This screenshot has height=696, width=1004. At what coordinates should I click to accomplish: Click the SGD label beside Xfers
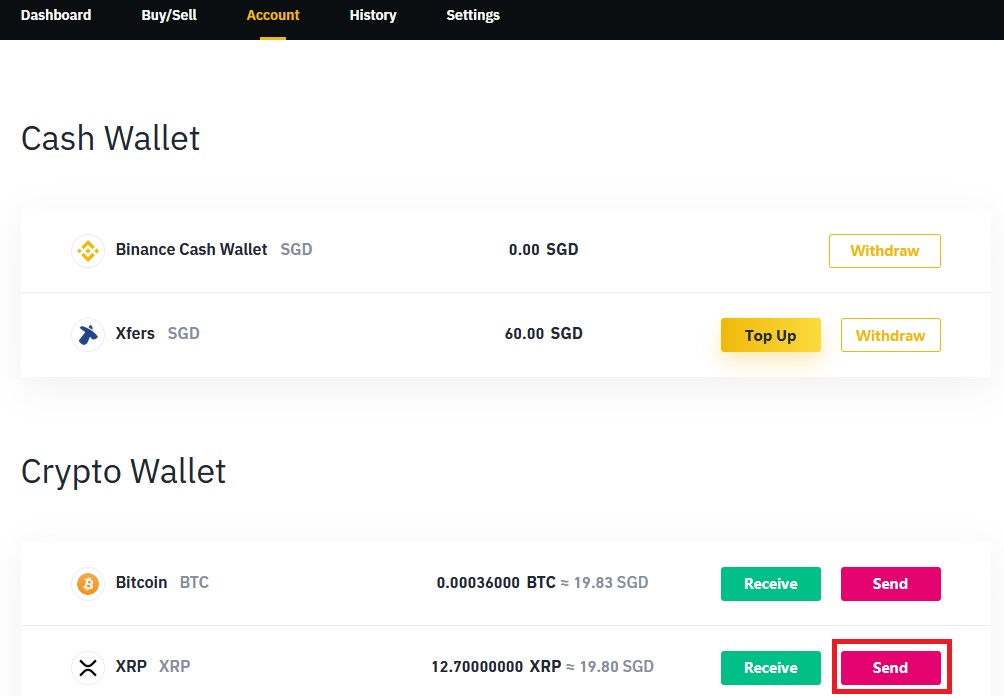pos(183,333)
